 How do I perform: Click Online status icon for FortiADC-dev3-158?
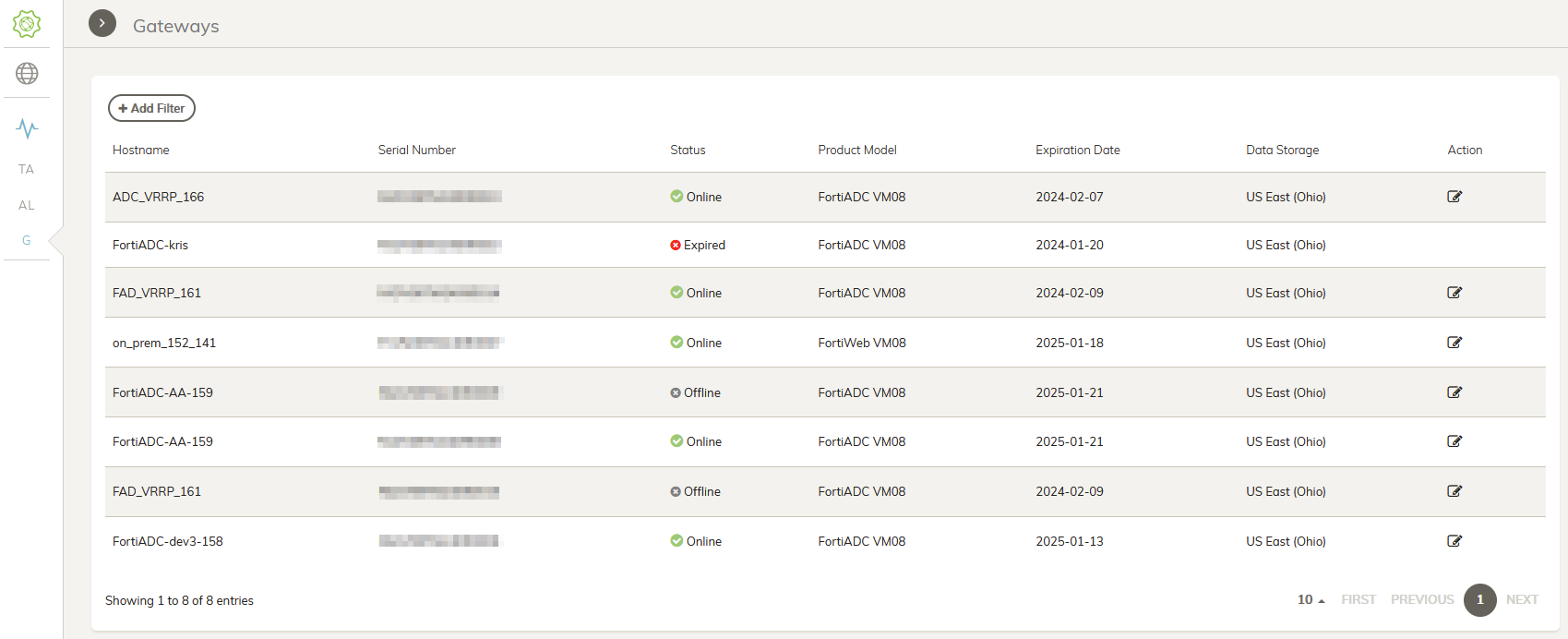(x=676, y=540)
